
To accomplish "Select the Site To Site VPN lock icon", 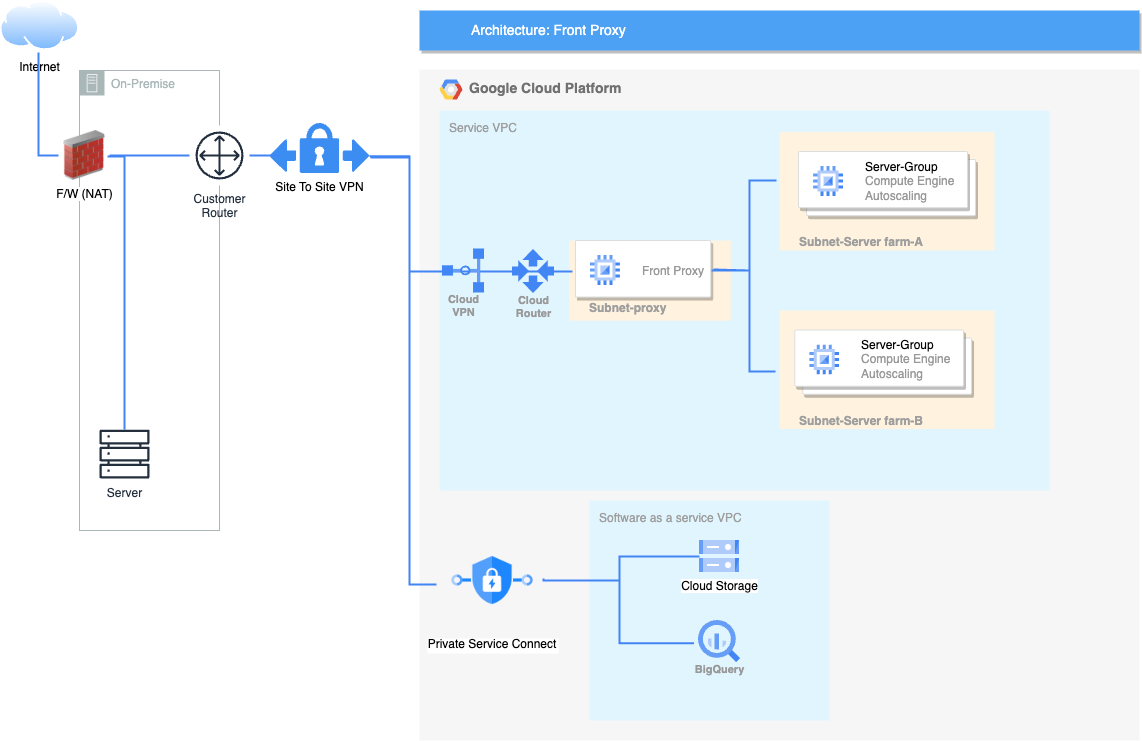I will pos(320,149).
